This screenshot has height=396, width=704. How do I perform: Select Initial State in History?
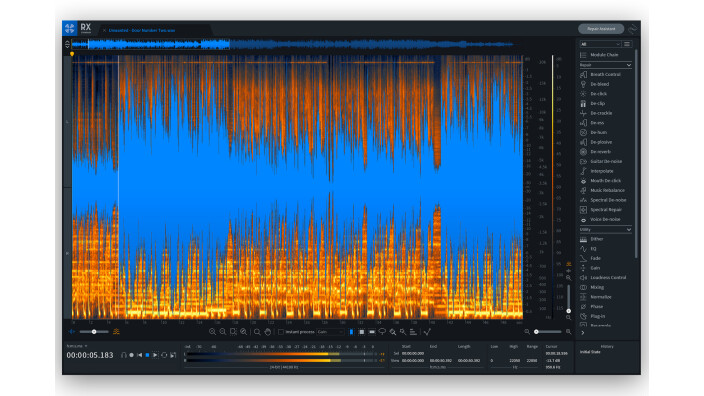590,352
